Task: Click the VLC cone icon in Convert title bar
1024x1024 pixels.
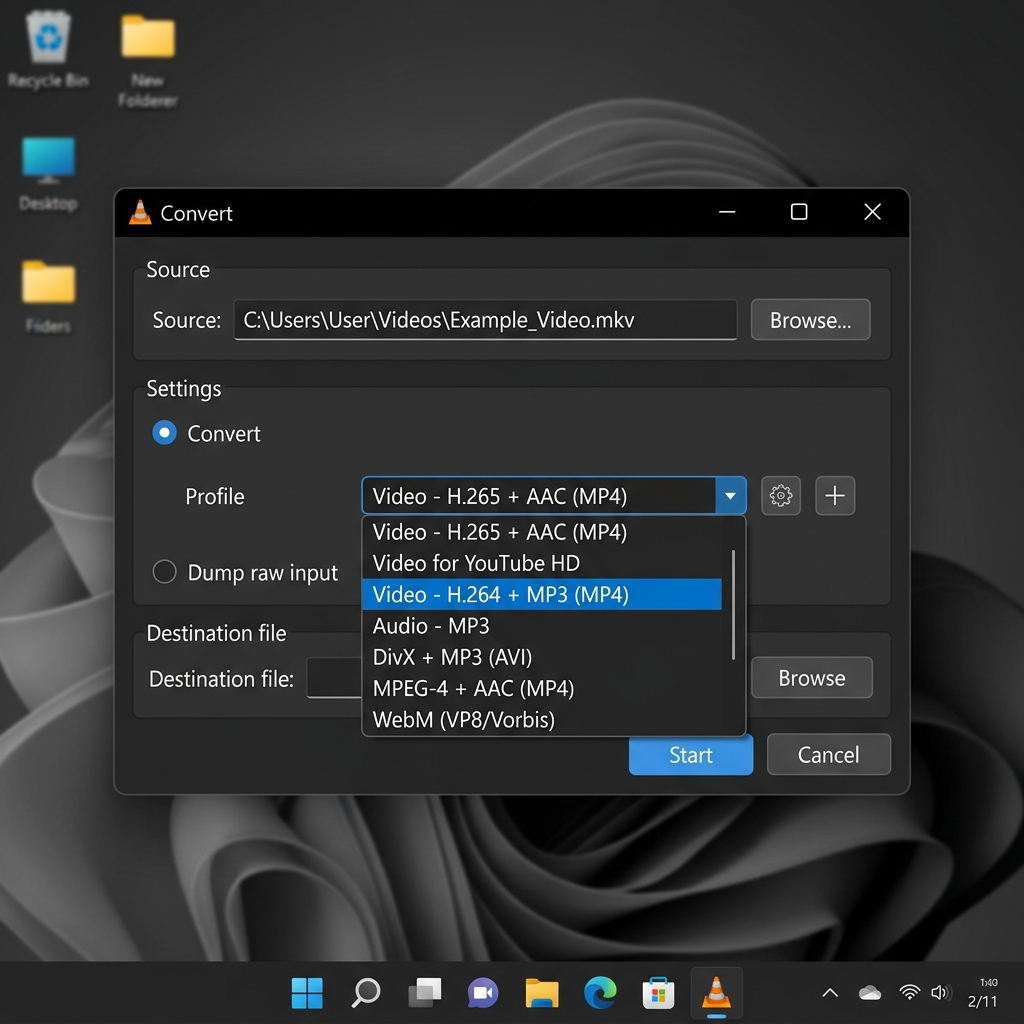Action: 140,212
